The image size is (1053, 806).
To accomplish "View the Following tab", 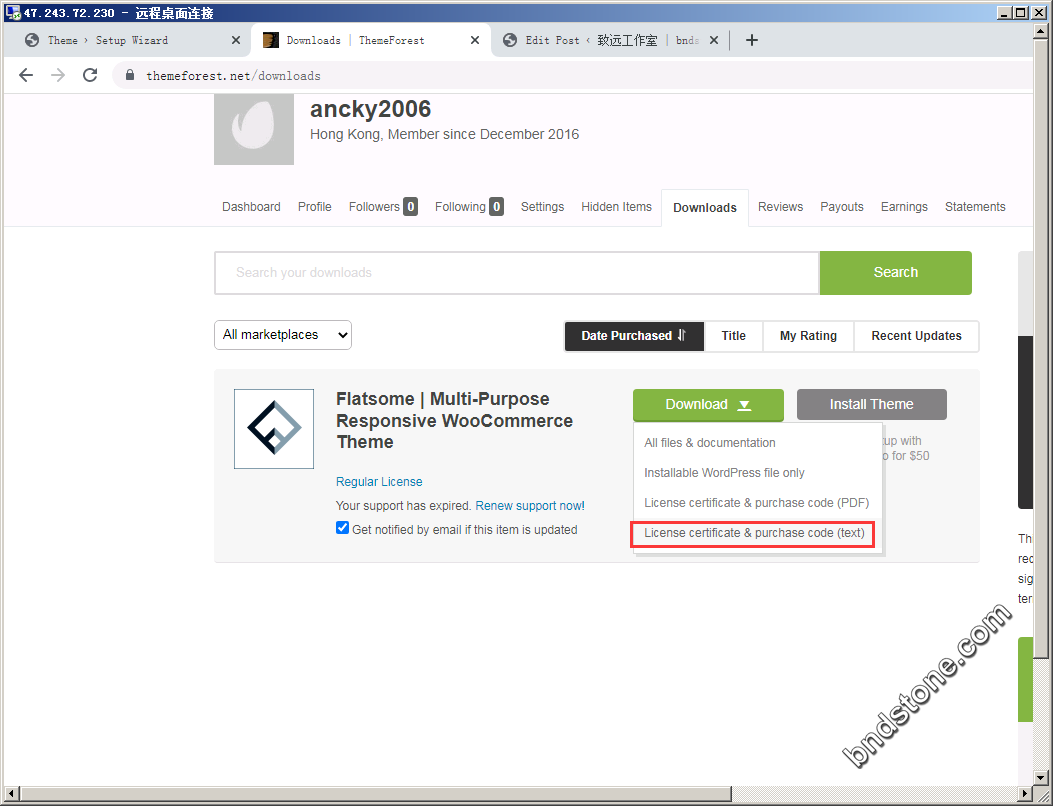I will 469,207.
